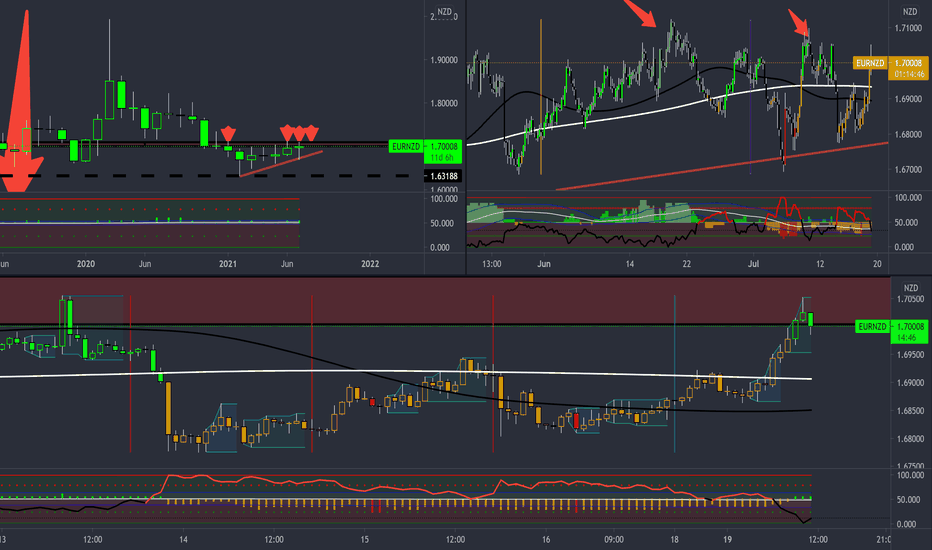Click the 1.67000 price axis value
This screenshot has height=550, width=932.
908,170
